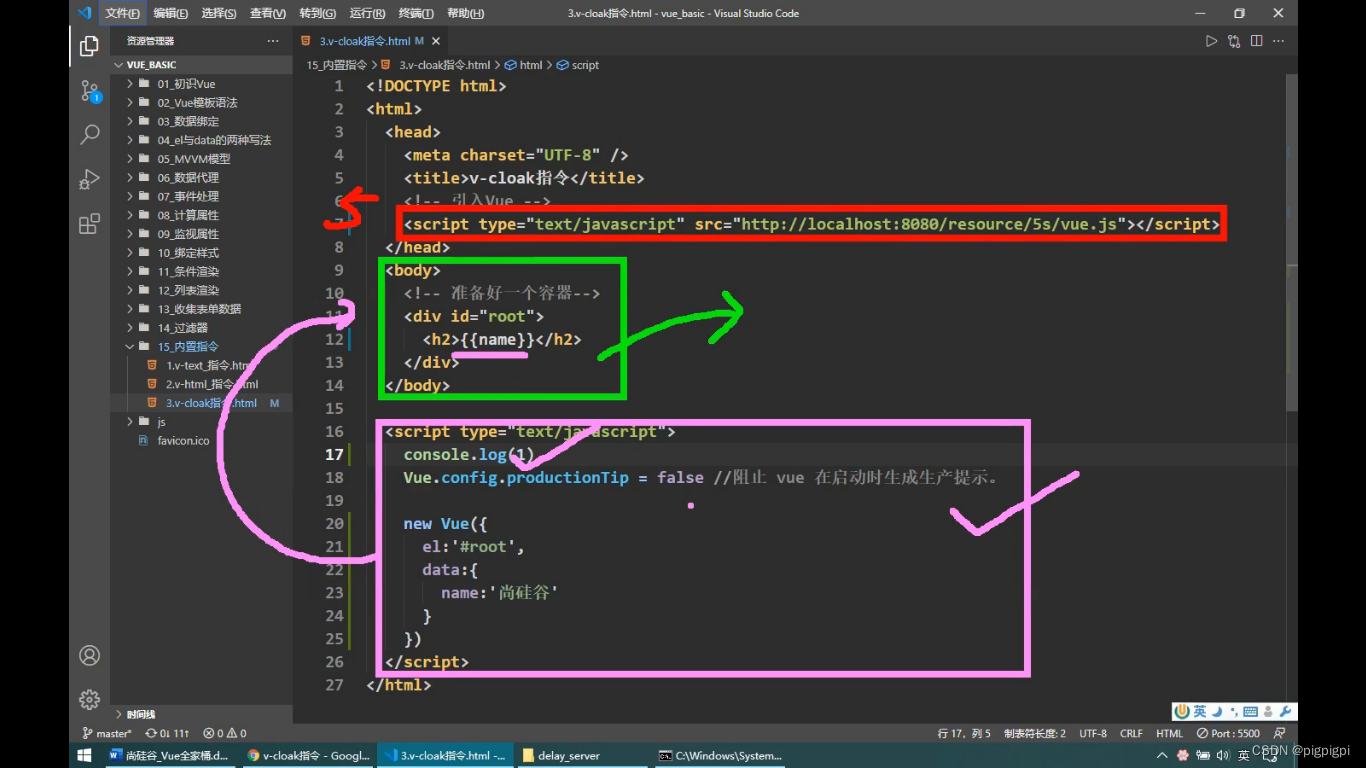
Task: Open the 查看(V) menu
Action: pos(268,13)
